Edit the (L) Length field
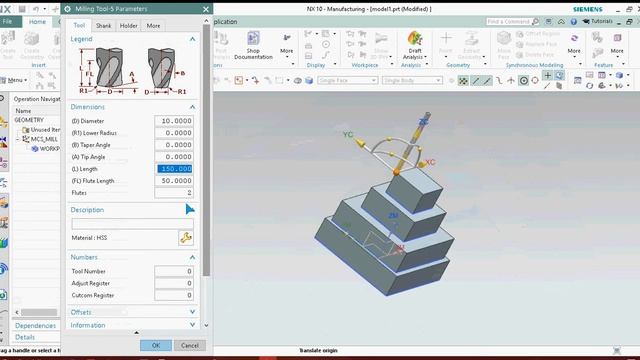Screen dimensions: 640x360 [174, 169]
